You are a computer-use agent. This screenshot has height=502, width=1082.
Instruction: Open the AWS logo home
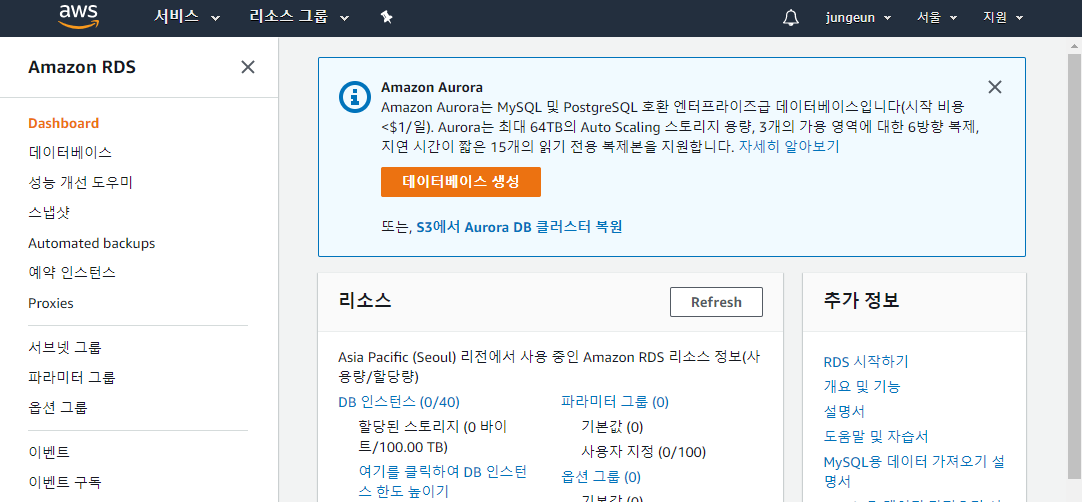point(78,17)
